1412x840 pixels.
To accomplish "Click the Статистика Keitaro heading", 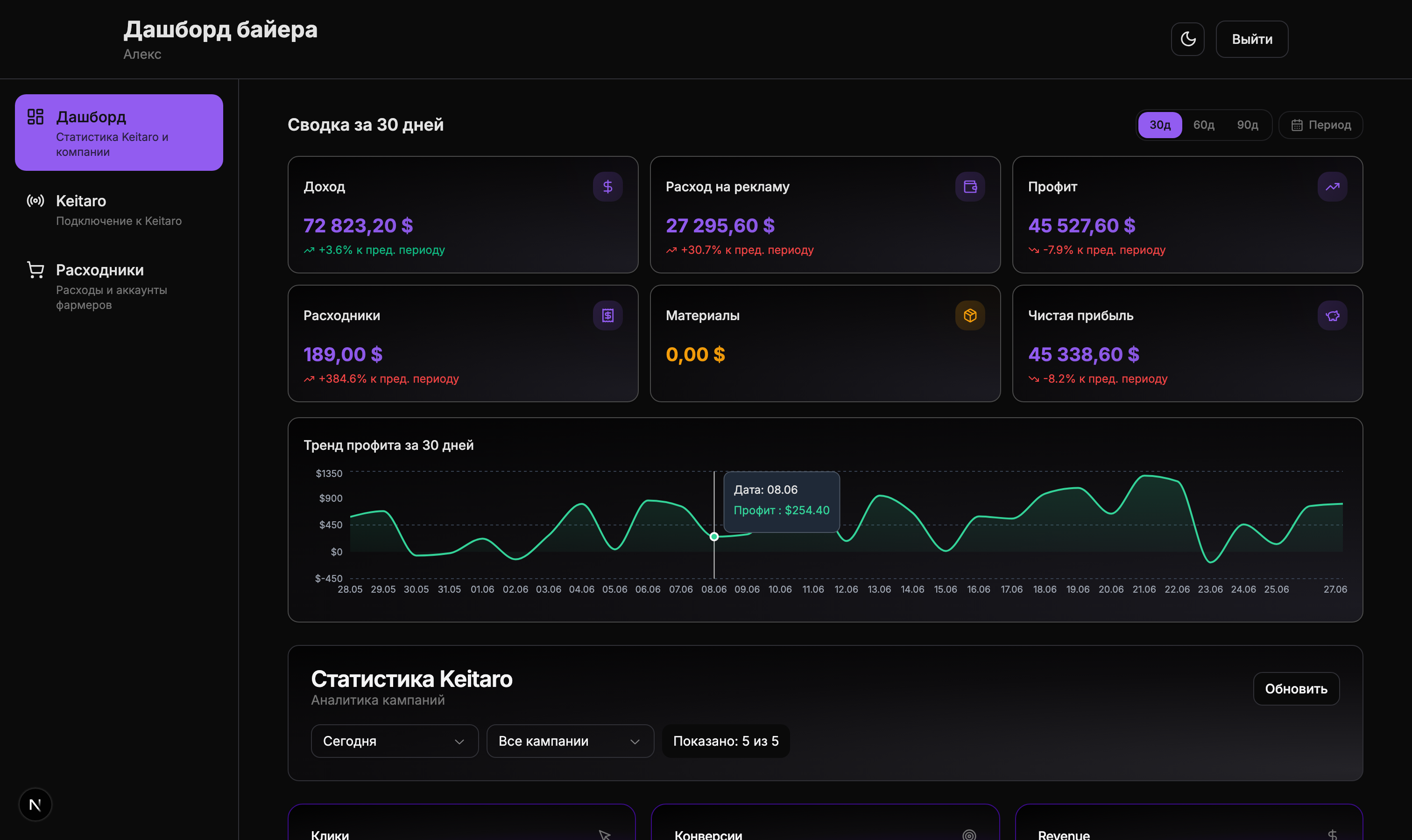I will point(411,679).
